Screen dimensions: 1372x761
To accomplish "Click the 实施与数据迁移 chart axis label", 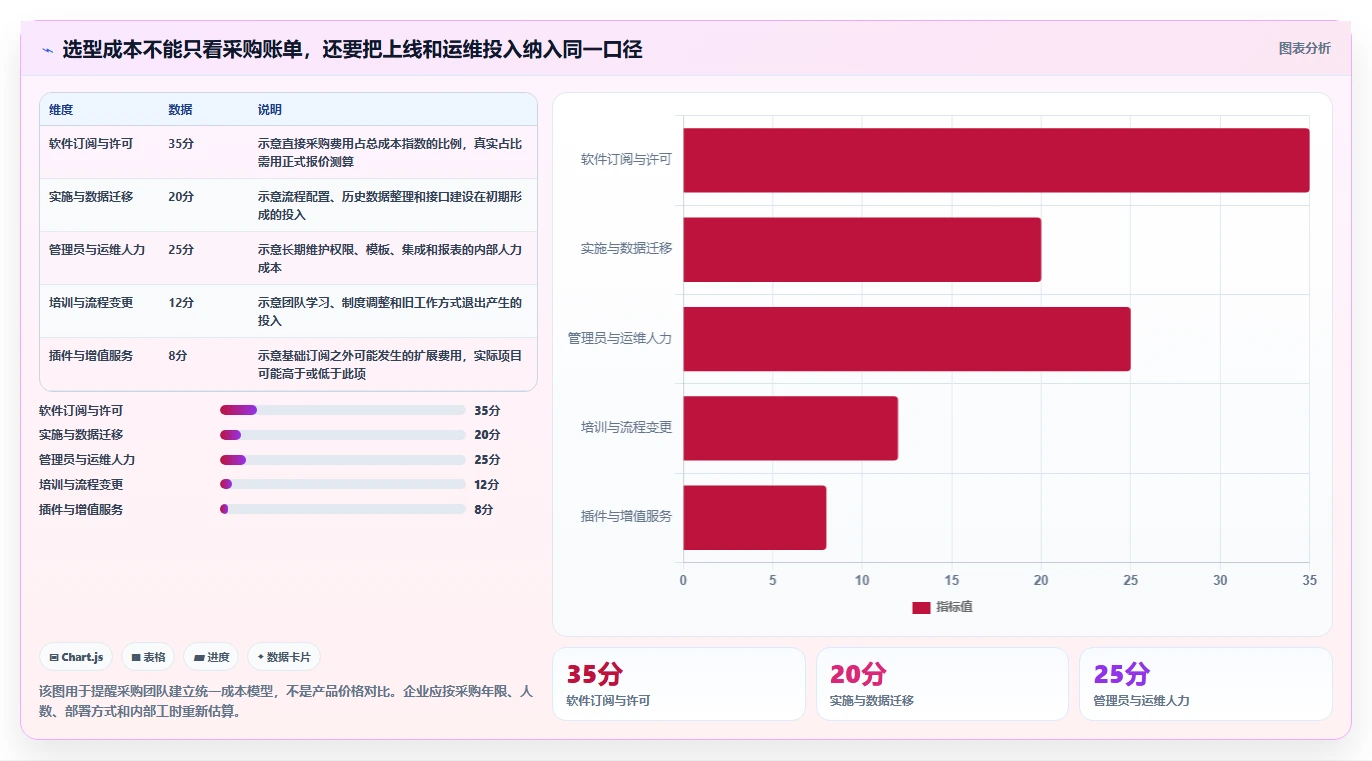I will 626,249.
